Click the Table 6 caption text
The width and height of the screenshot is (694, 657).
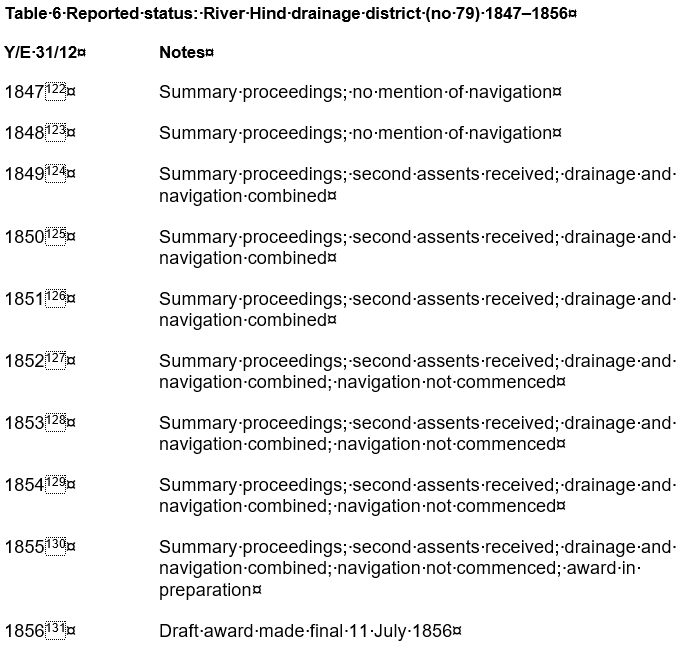click(290, 14)
